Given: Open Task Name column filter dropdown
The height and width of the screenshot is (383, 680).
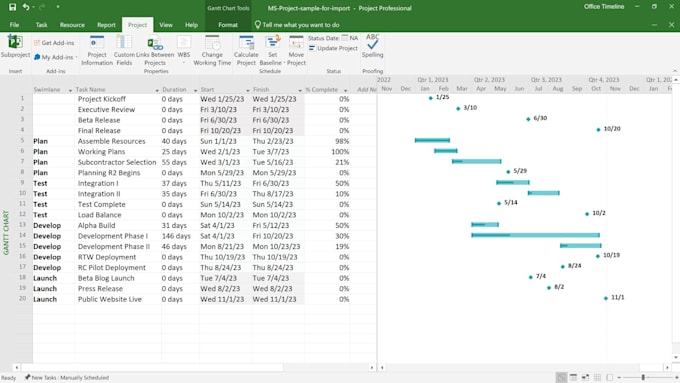Looking at the screenshot, I should point(157,90).
